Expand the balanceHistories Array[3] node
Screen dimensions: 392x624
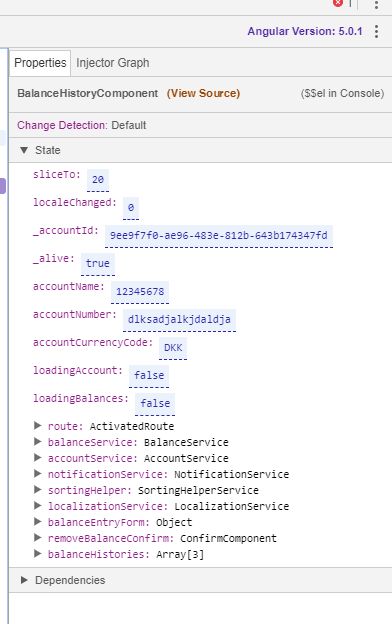pos(38,554)
